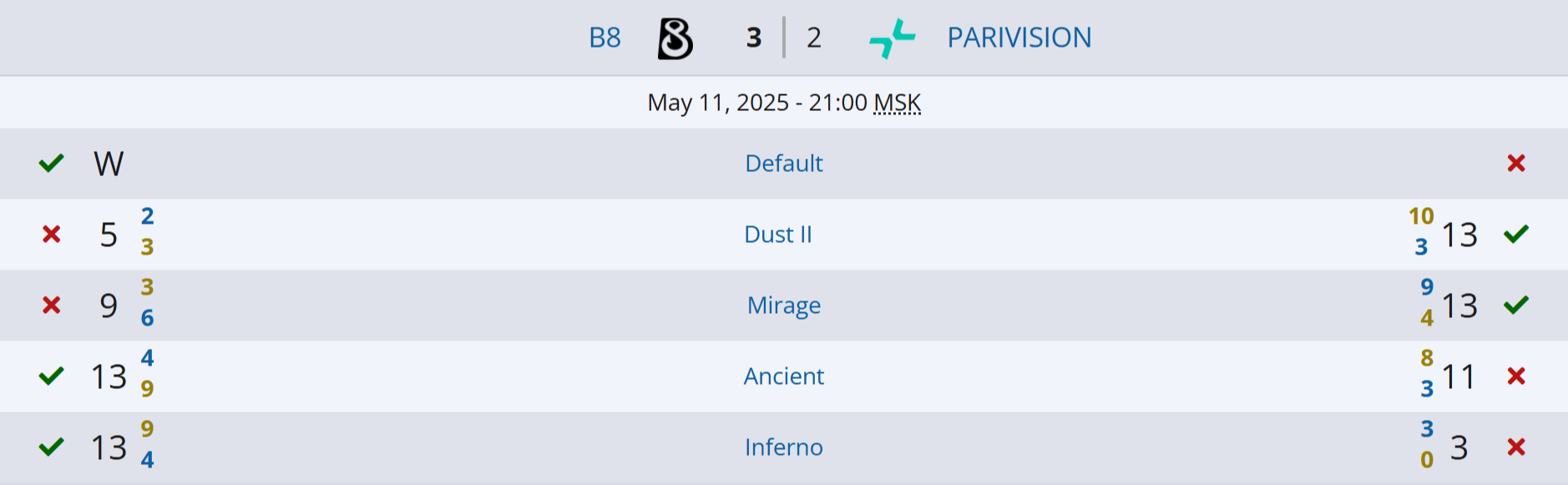1568x485 pixels.
Task: Select the Mirage map link
Action: 783,306
